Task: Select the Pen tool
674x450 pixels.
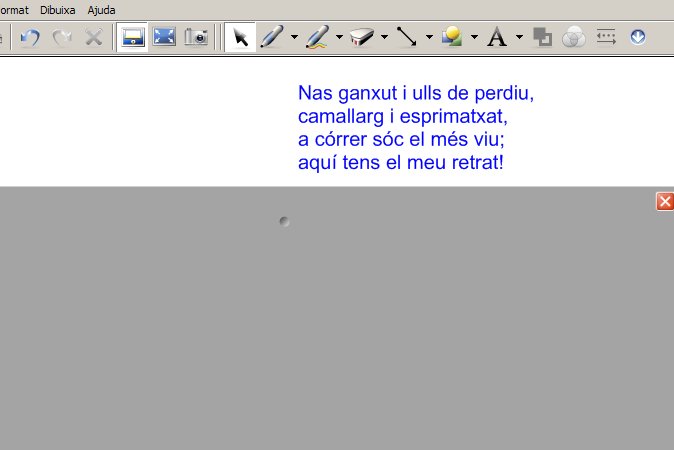Action: click(x=272, y=37)
